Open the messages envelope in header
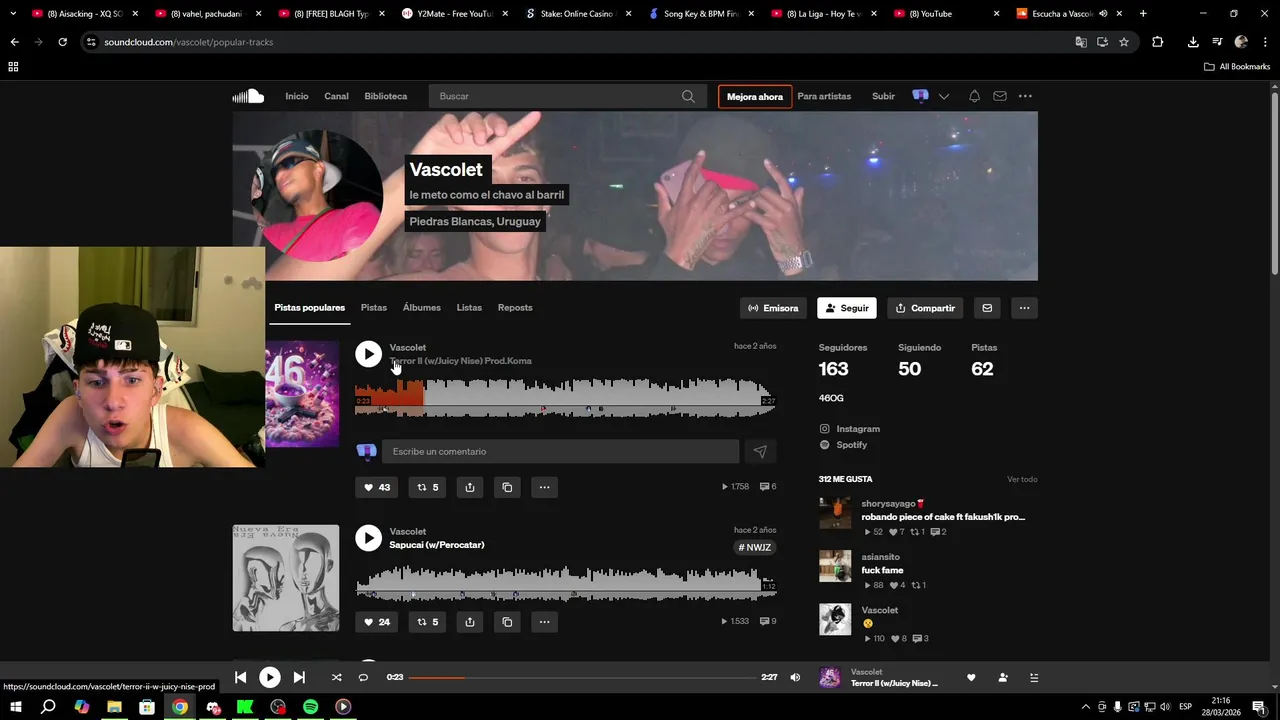 999,96
